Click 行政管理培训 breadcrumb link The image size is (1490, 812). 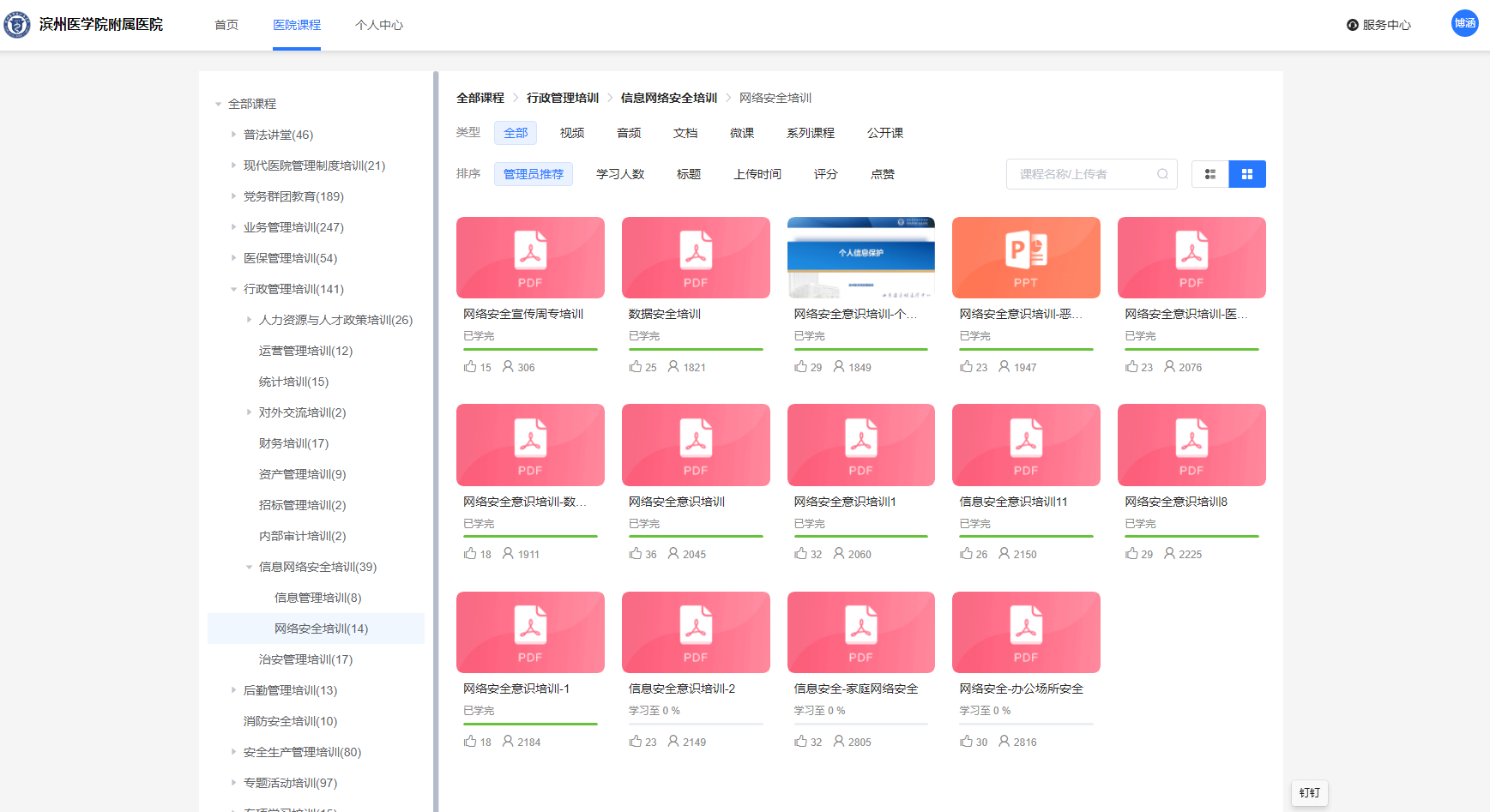(563, 98)
